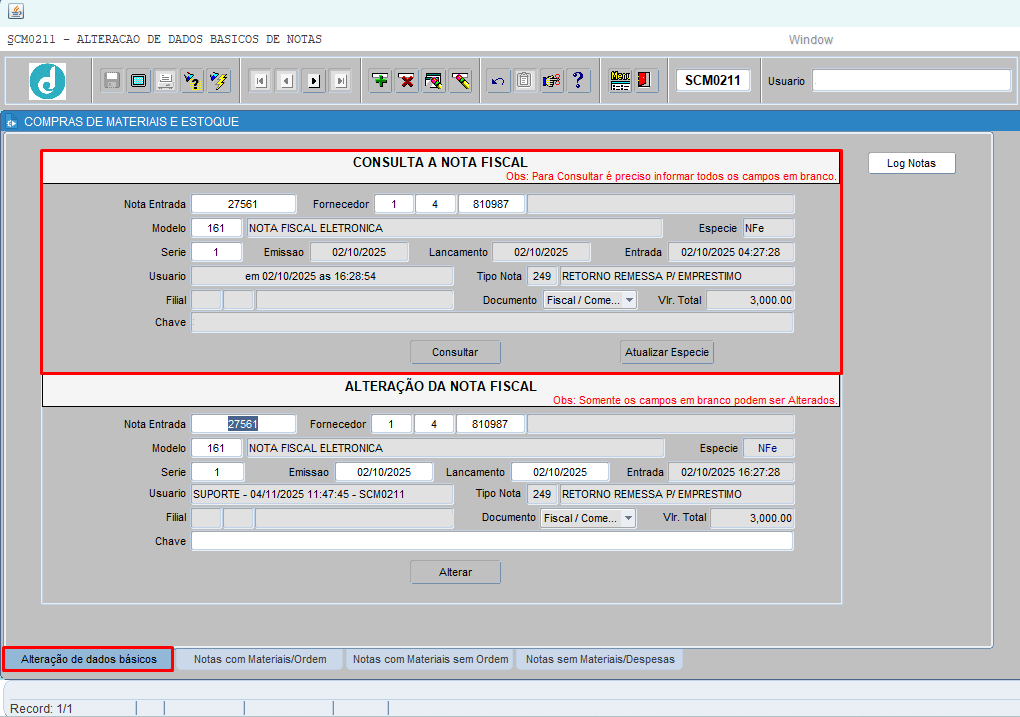
Task: Click the Menu toolbar icon
Action: point(620,81)
